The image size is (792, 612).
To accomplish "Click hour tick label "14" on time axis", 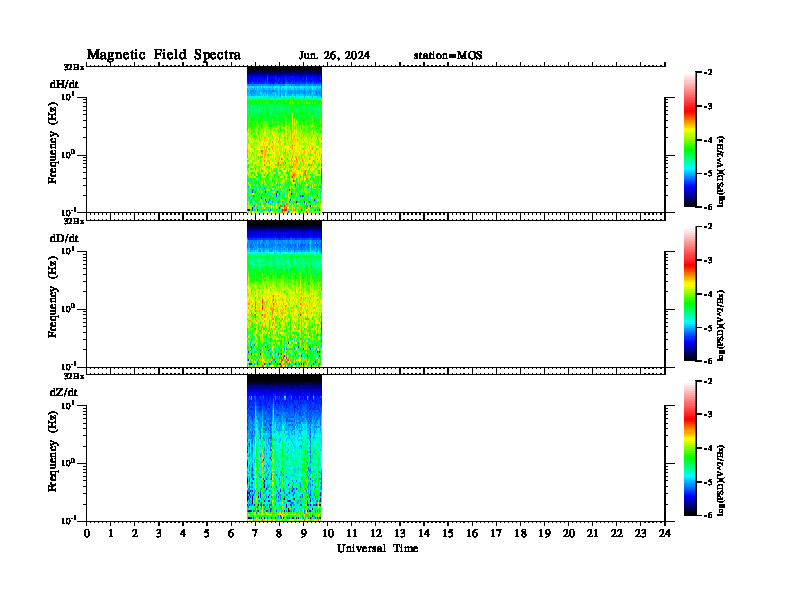I will (x=424, y=533).
